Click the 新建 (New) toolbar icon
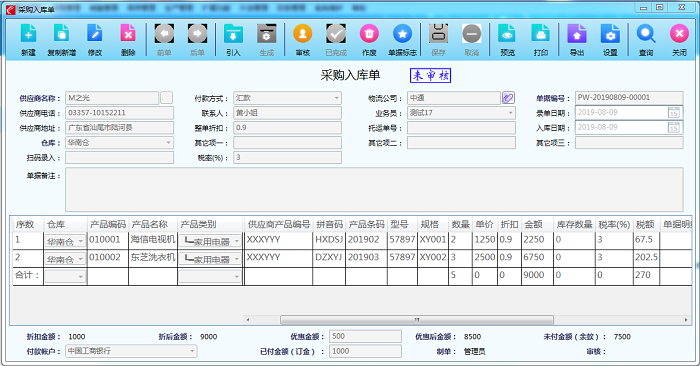 28,34
